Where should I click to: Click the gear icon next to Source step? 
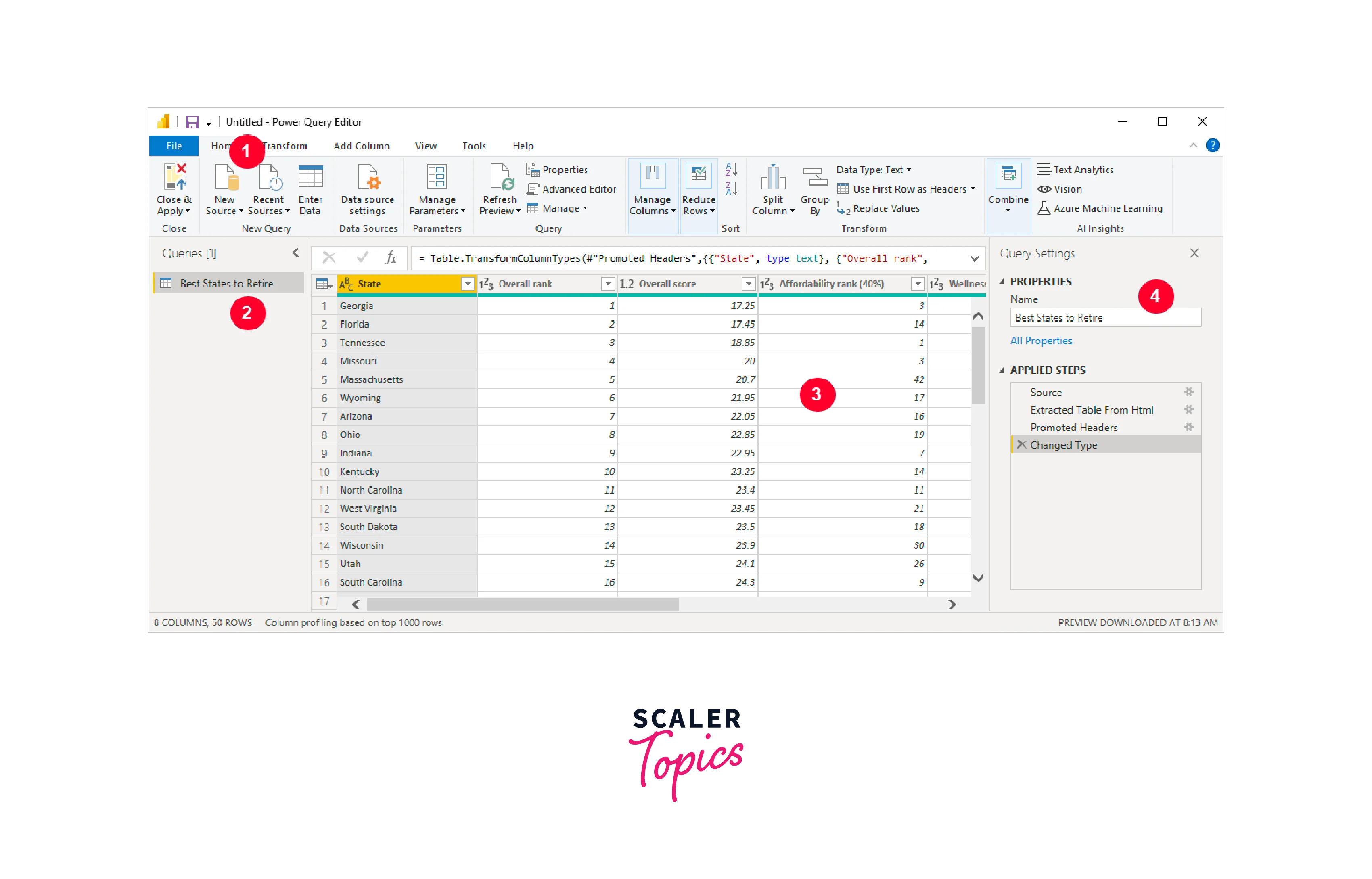click(x=1188, y=392)
